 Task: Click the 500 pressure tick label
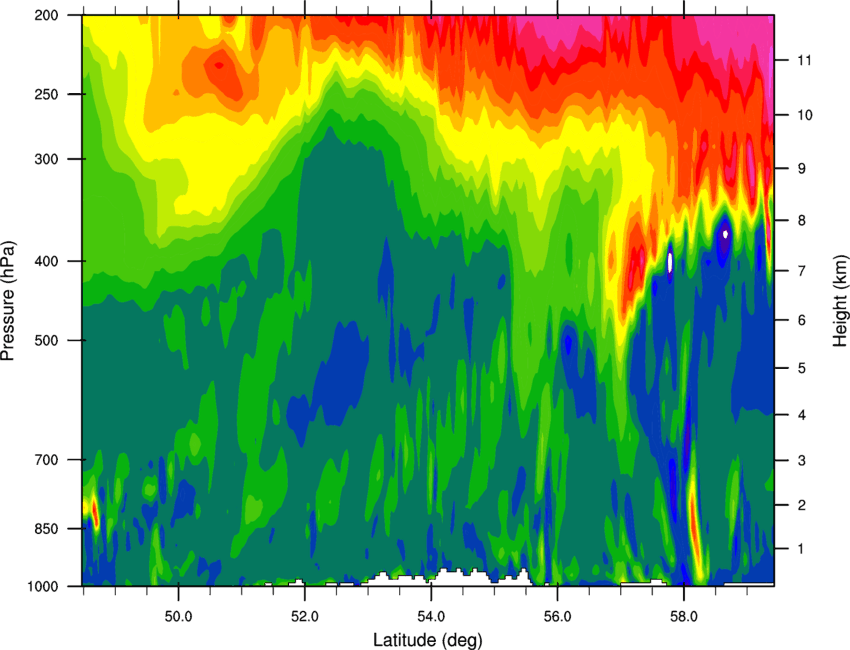pyautogui.click(x=47, y=340)
